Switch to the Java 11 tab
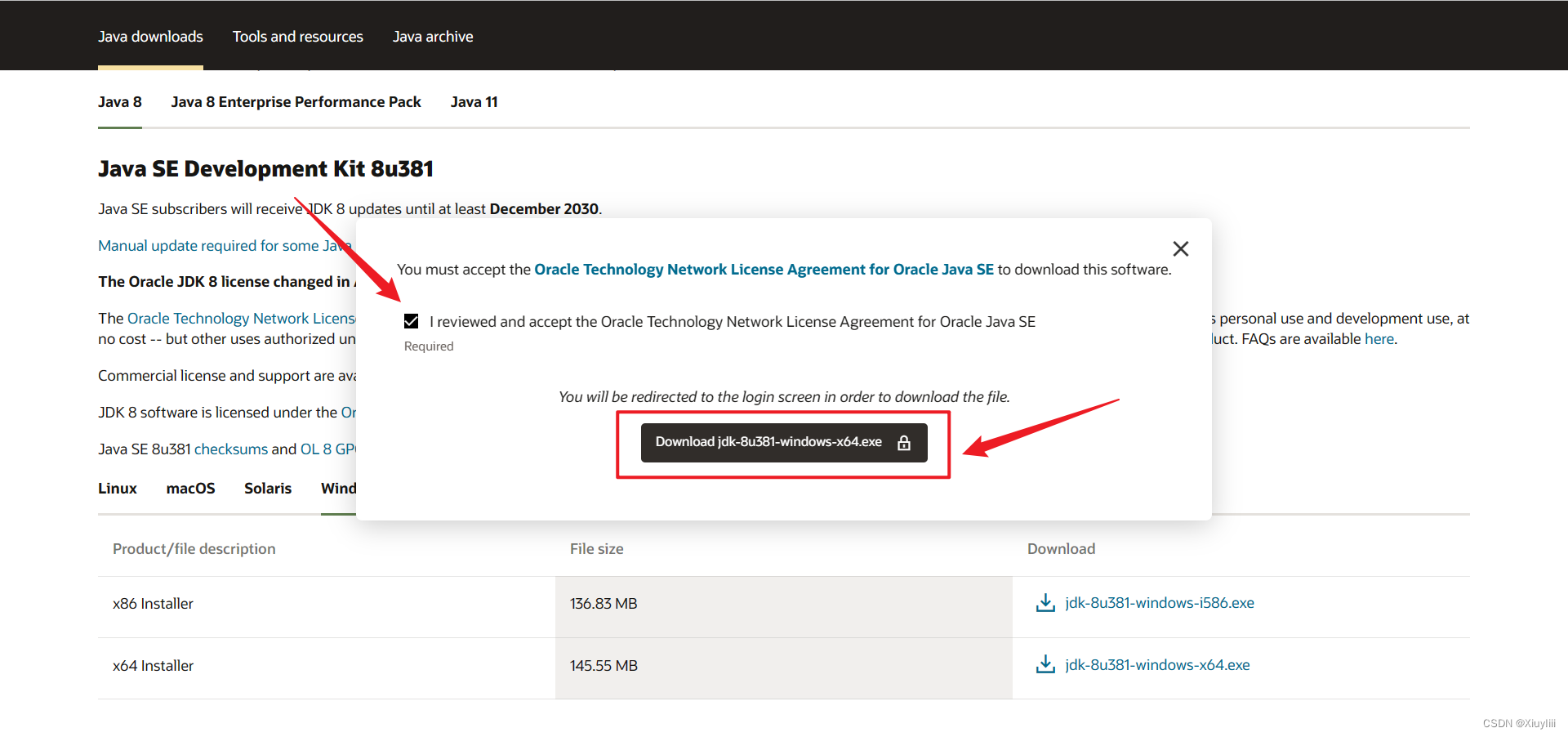Image resolution: width=1568 pixels, height=737 pixels. tap(474, 102)
